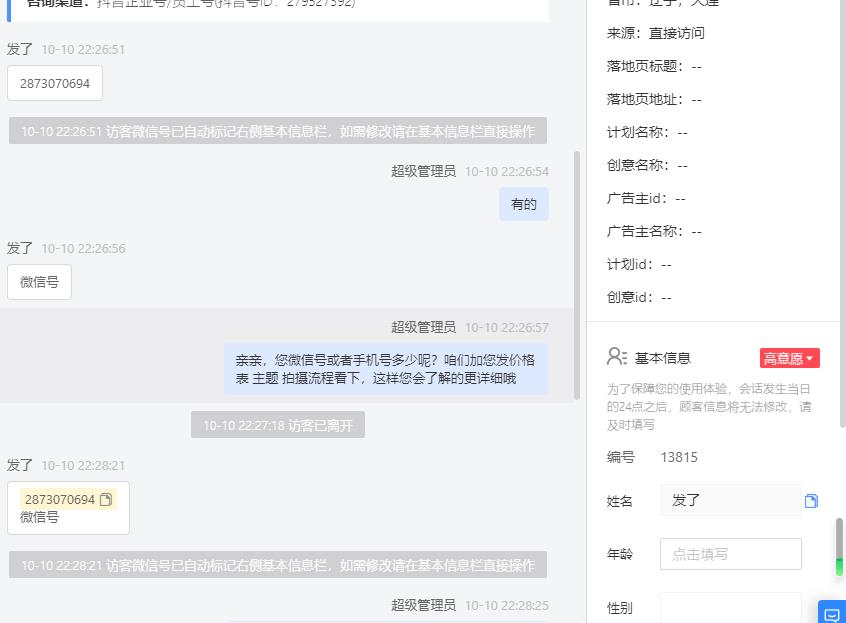Click the 亲亲 admin message about 价格表
Image resolution: width=846 pixels, height=623 pixels.
coord(386,369)
